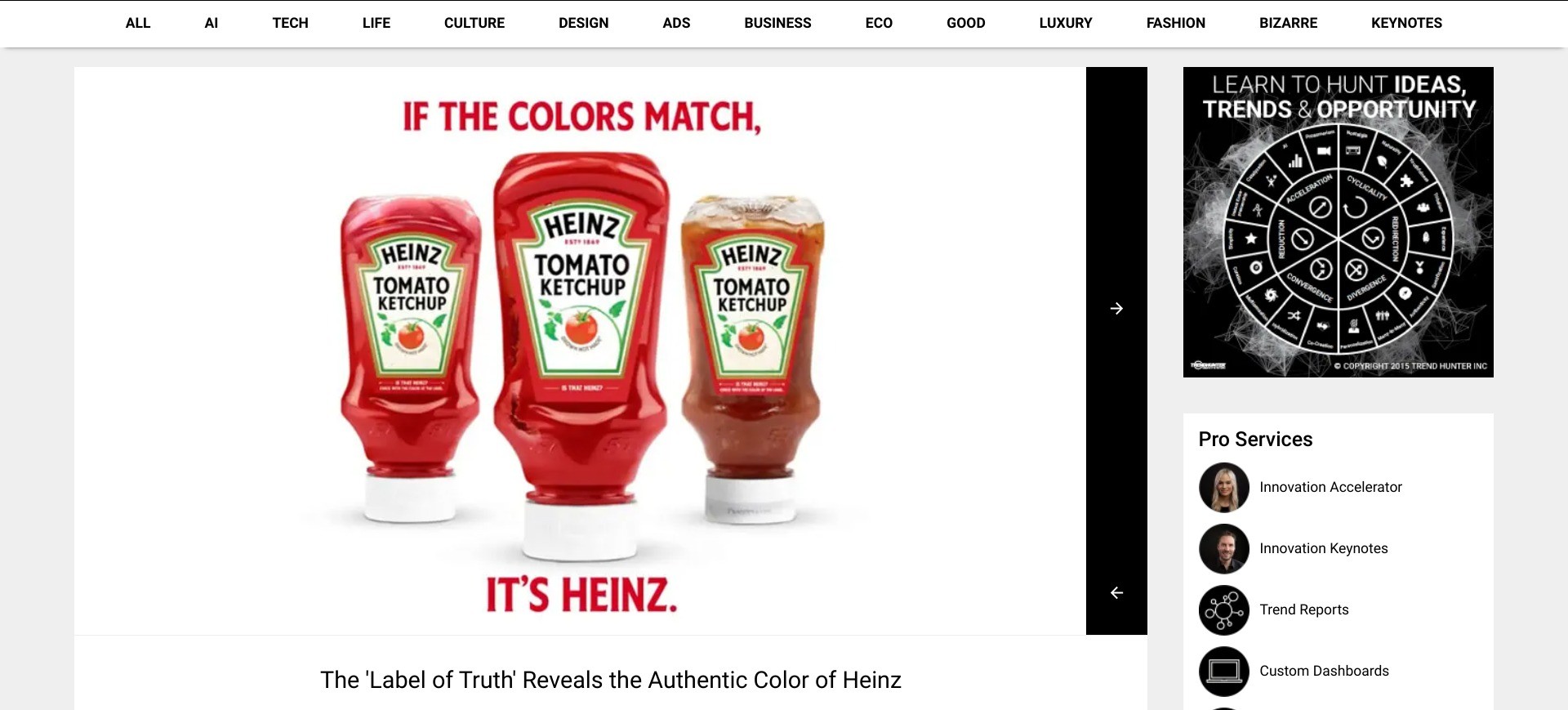Screen dimensions: 1568x710
Task: Navigate to the BIZARRE section
Action: coord(1288,23)
